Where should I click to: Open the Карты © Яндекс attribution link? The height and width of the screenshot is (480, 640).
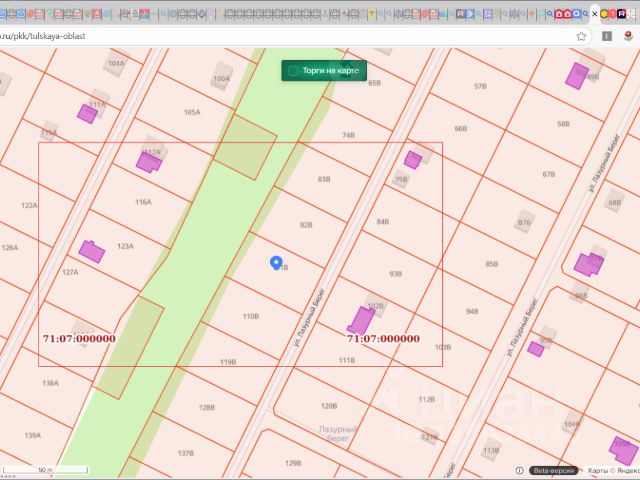613,471
